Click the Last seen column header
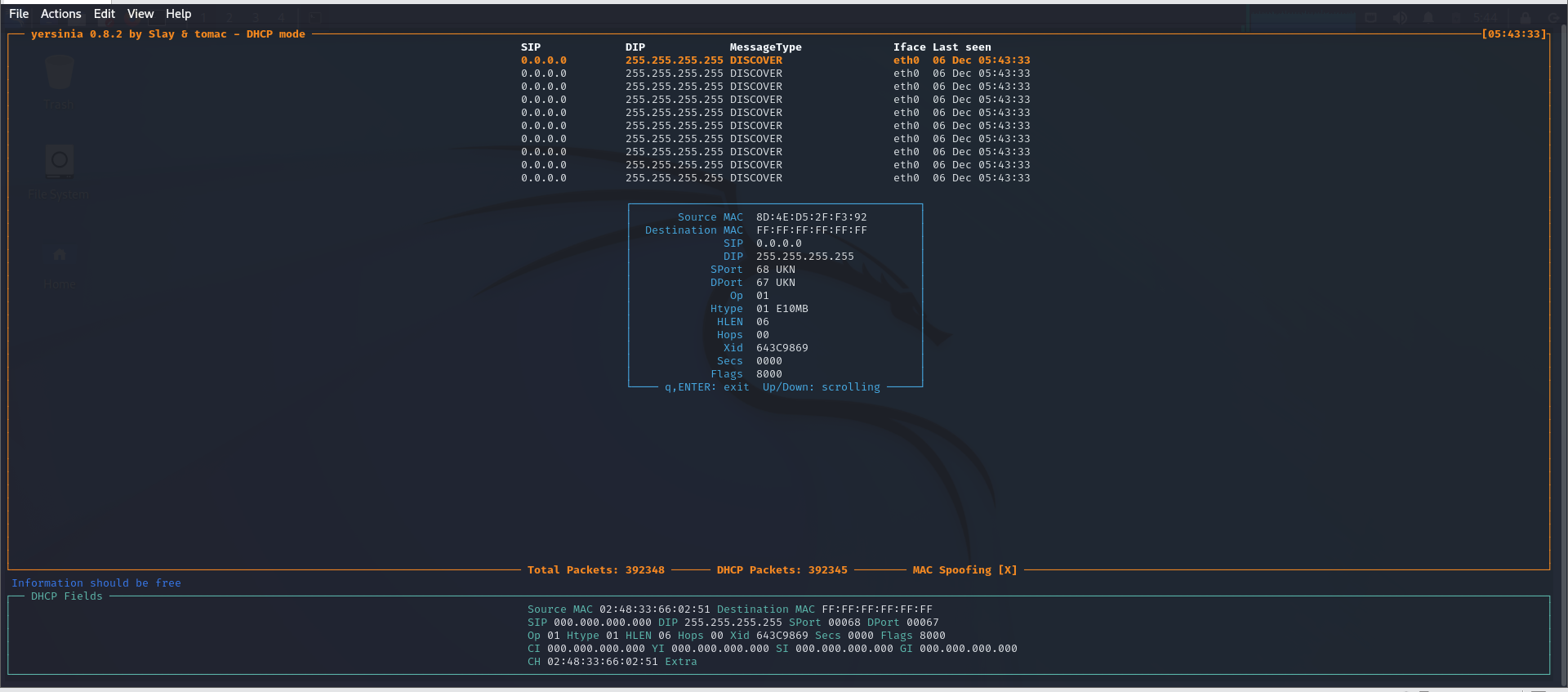Screen dimensions: 1568x692 [x=962, y=47]
